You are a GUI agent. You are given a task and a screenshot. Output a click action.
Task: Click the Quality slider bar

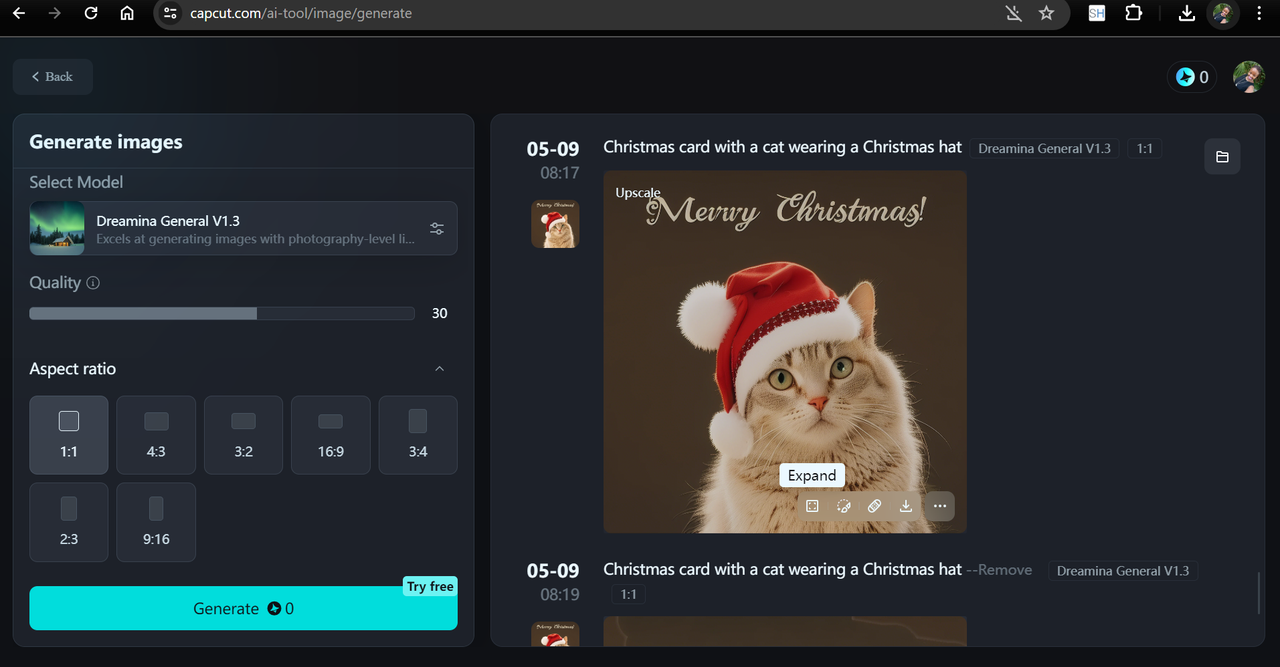(222, 313)
